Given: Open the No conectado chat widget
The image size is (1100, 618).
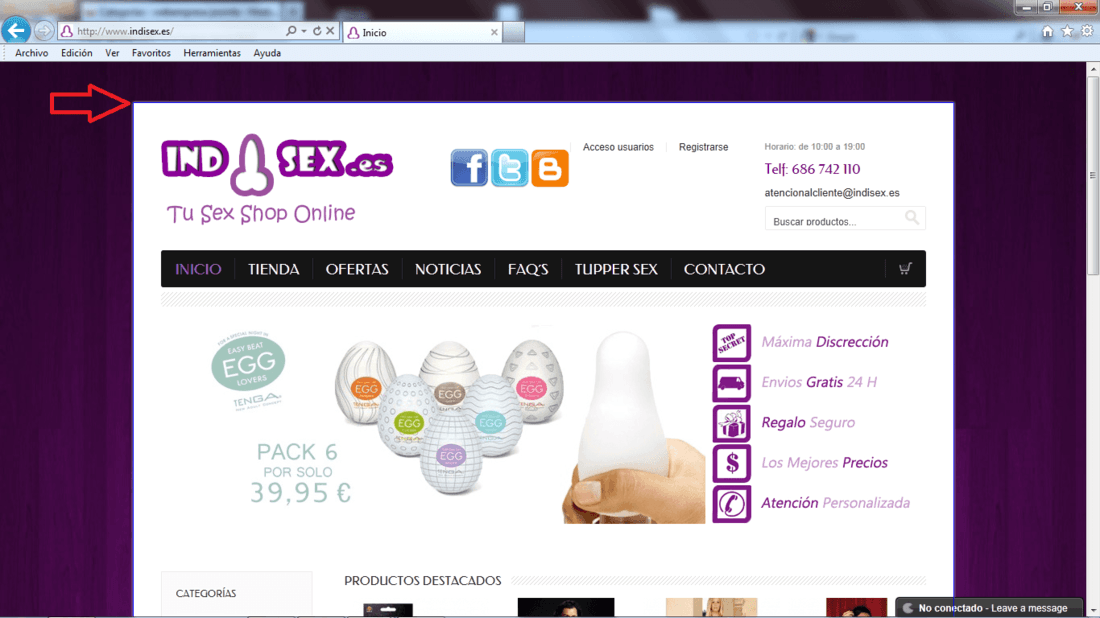Looking at the screenshot, I should click(x=989, y=608).
